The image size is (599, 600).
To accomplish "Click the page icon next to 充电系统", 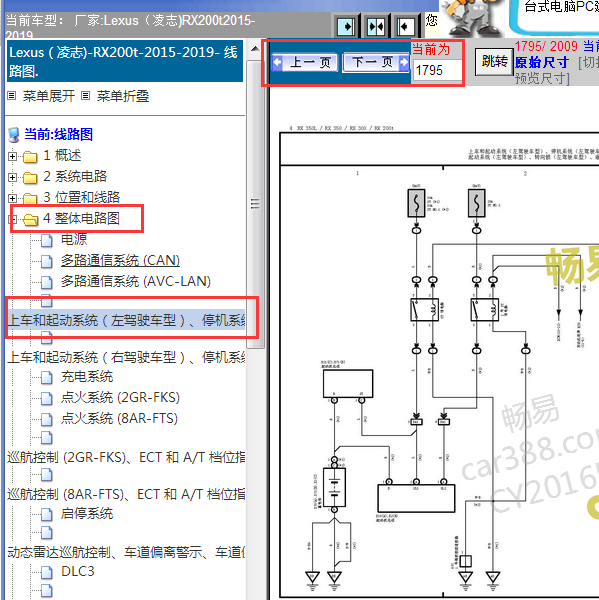I will pos(47,377).
